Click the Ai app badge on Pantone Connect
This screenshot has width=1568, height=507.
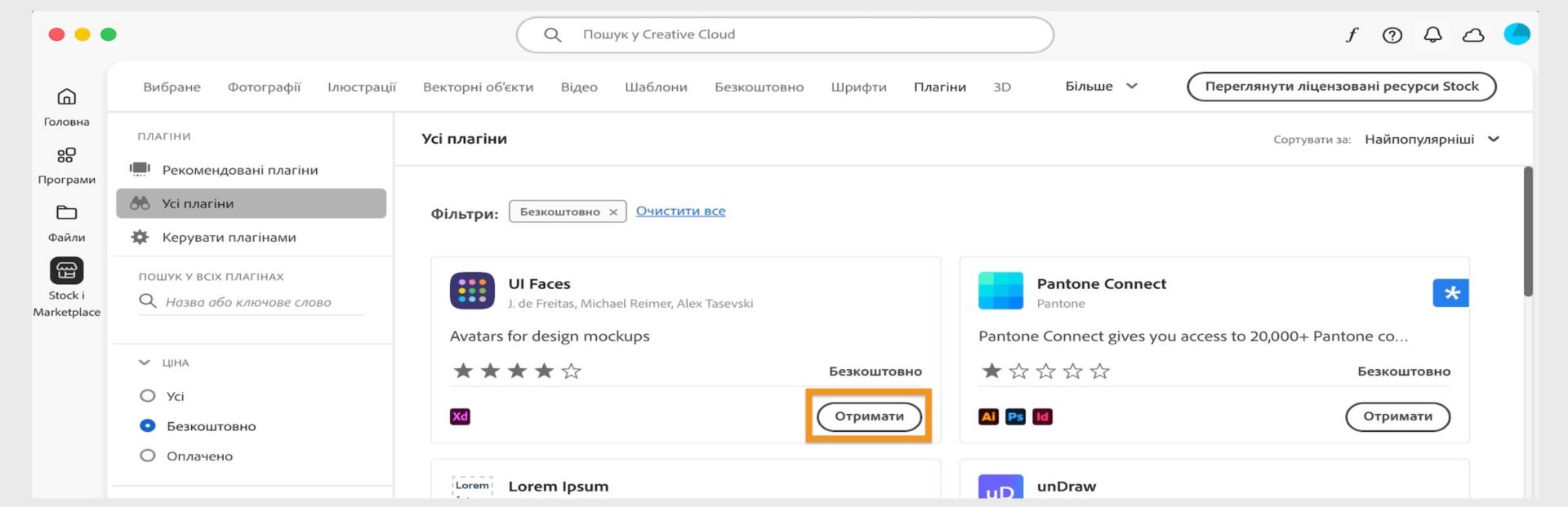pyautogui.click(x=988, y=416)
